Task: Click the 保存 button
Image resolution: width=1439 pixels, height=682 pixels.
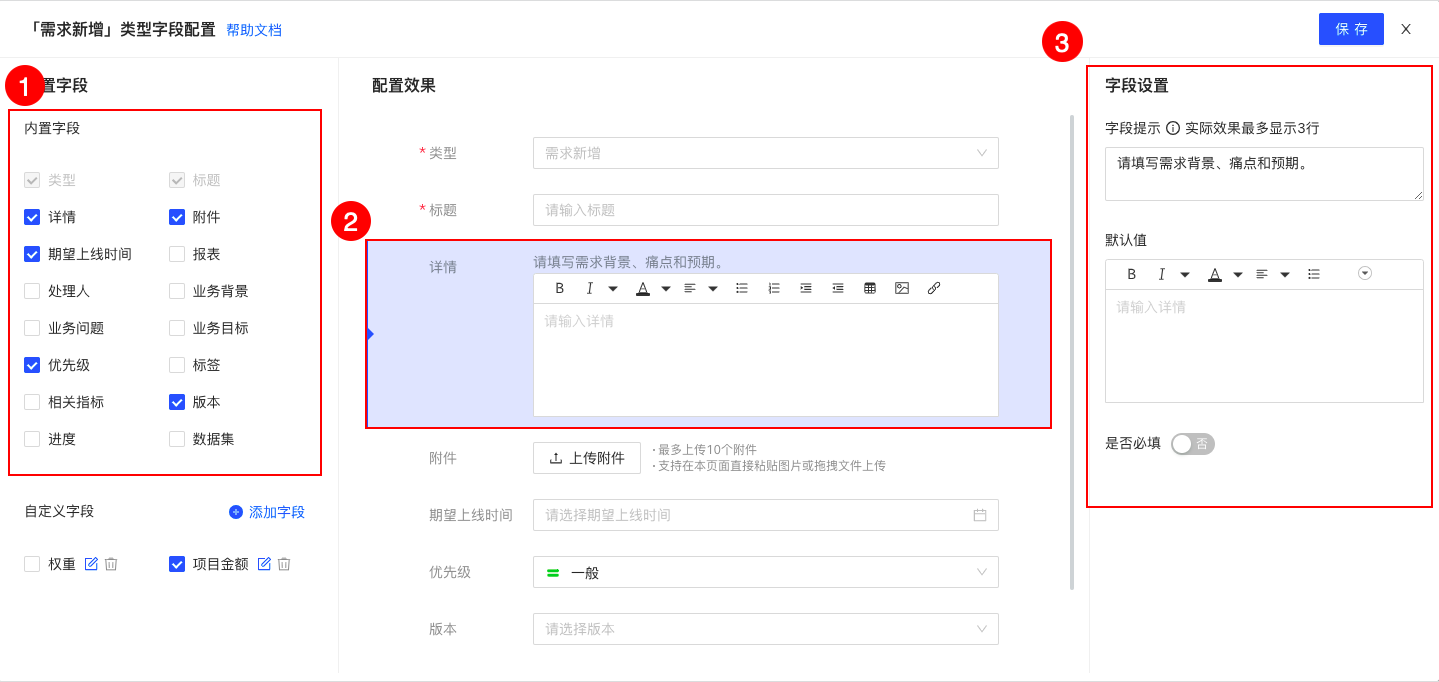Action: click(x=1351, y=29)
